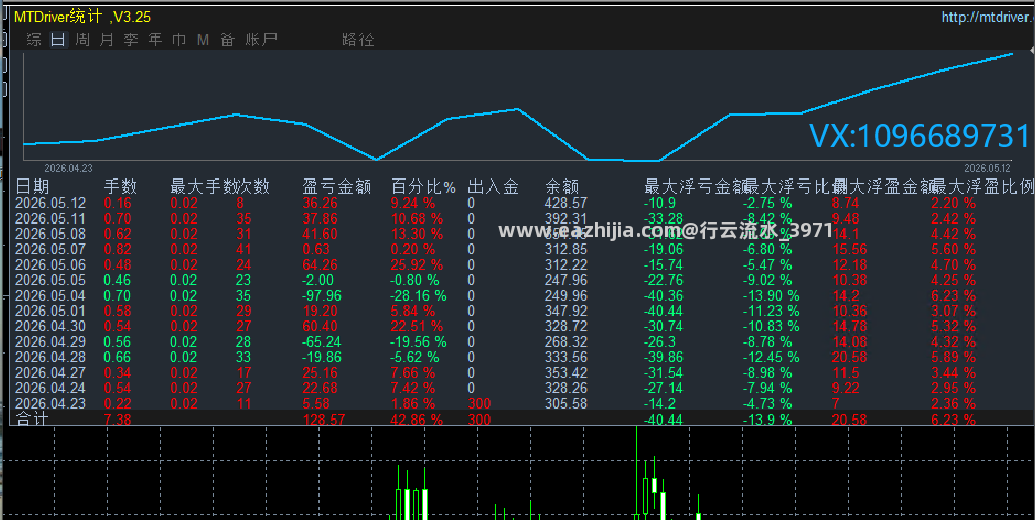Click the 64.26 profit amount cell
This screenshot has height=520, width=1035.
(320, 265)
